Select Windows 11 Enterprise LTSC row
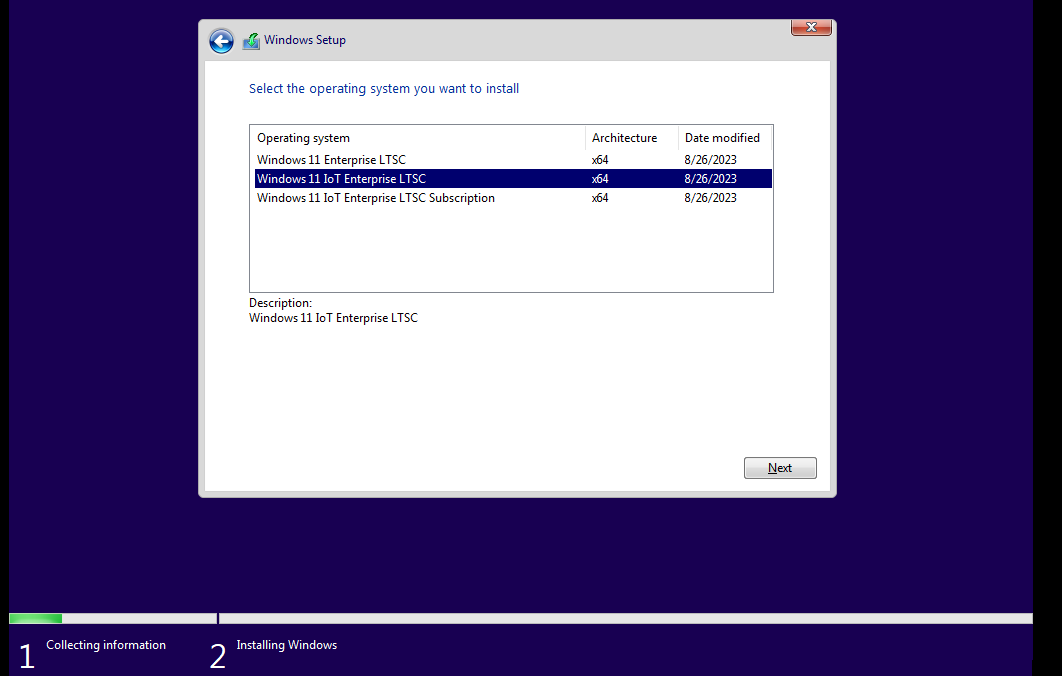The image size is (1062, 676). 513,160
